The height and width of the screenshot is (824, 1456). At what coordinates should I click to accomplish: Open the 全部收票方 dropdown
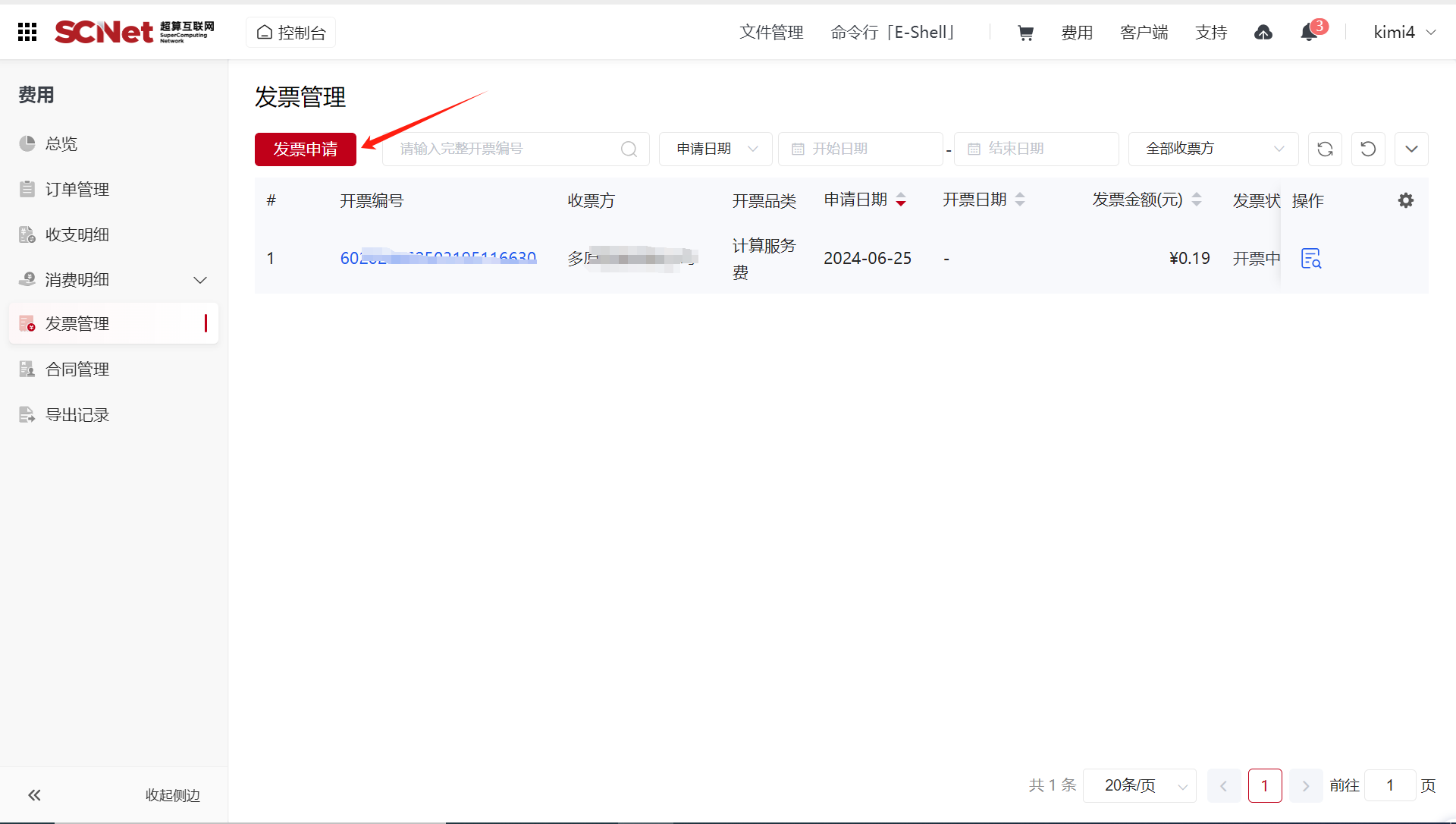click(x=1213, y=149)
